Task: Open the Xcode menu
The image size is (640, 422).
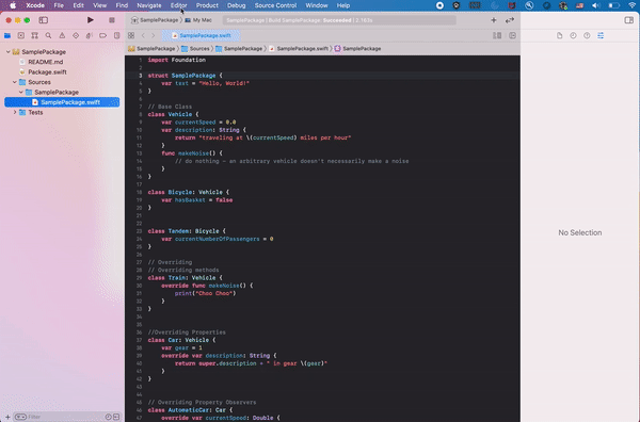Action: pyautogui.click(x=35, y=5)
